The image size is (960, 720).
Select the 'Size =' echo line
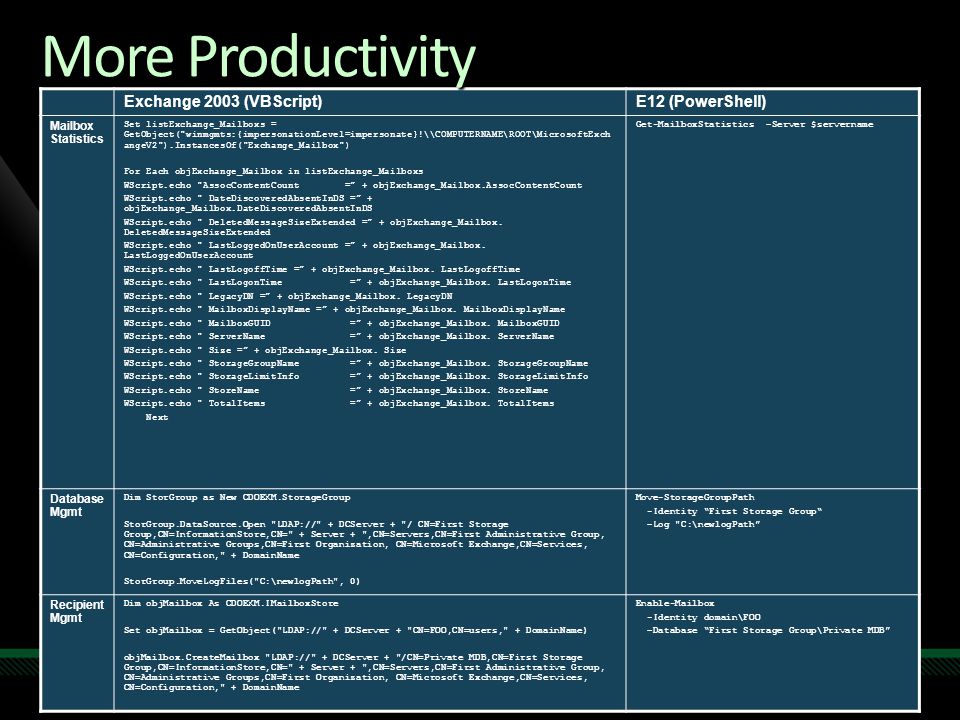264,350
